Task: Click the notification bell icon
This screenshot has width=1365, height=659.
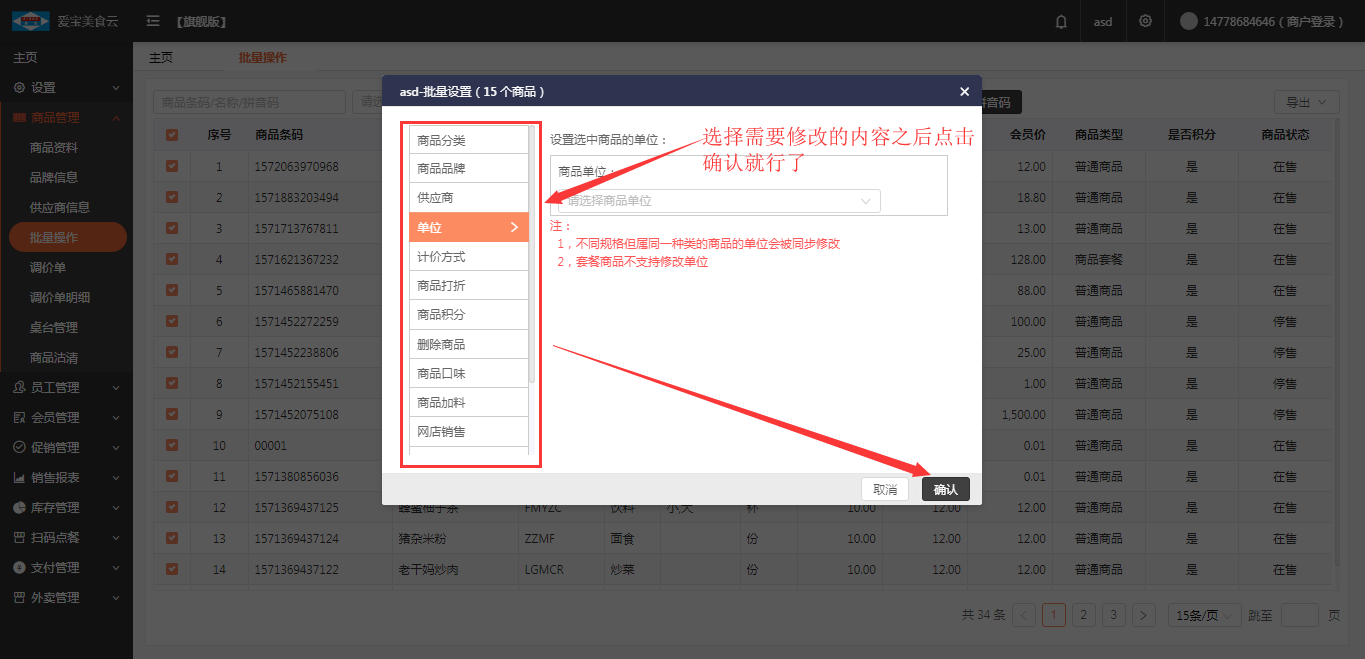Action: (1061, 22)
